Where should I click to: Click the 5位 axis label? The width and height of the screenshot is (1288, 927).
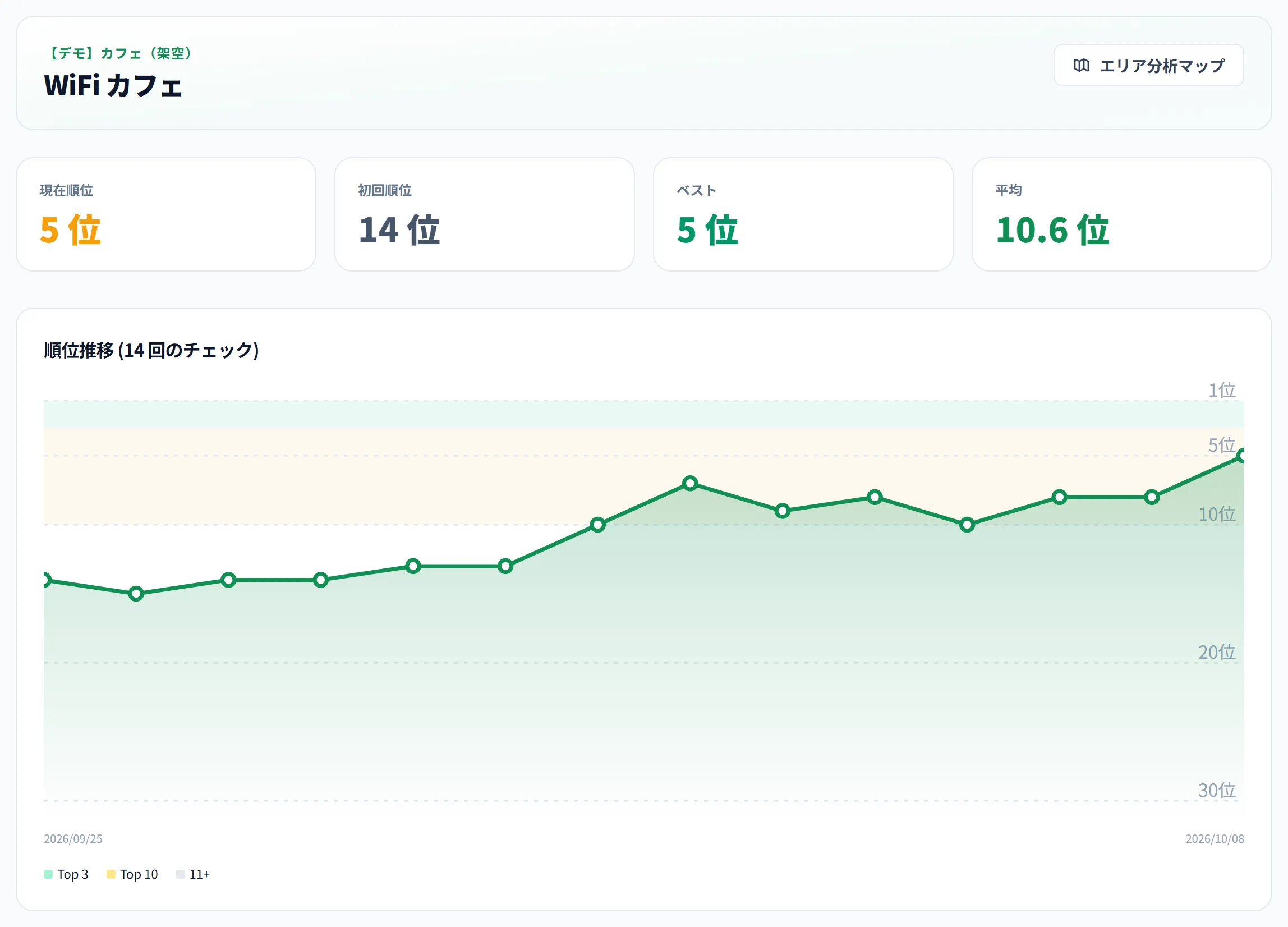coord(1222,445)
